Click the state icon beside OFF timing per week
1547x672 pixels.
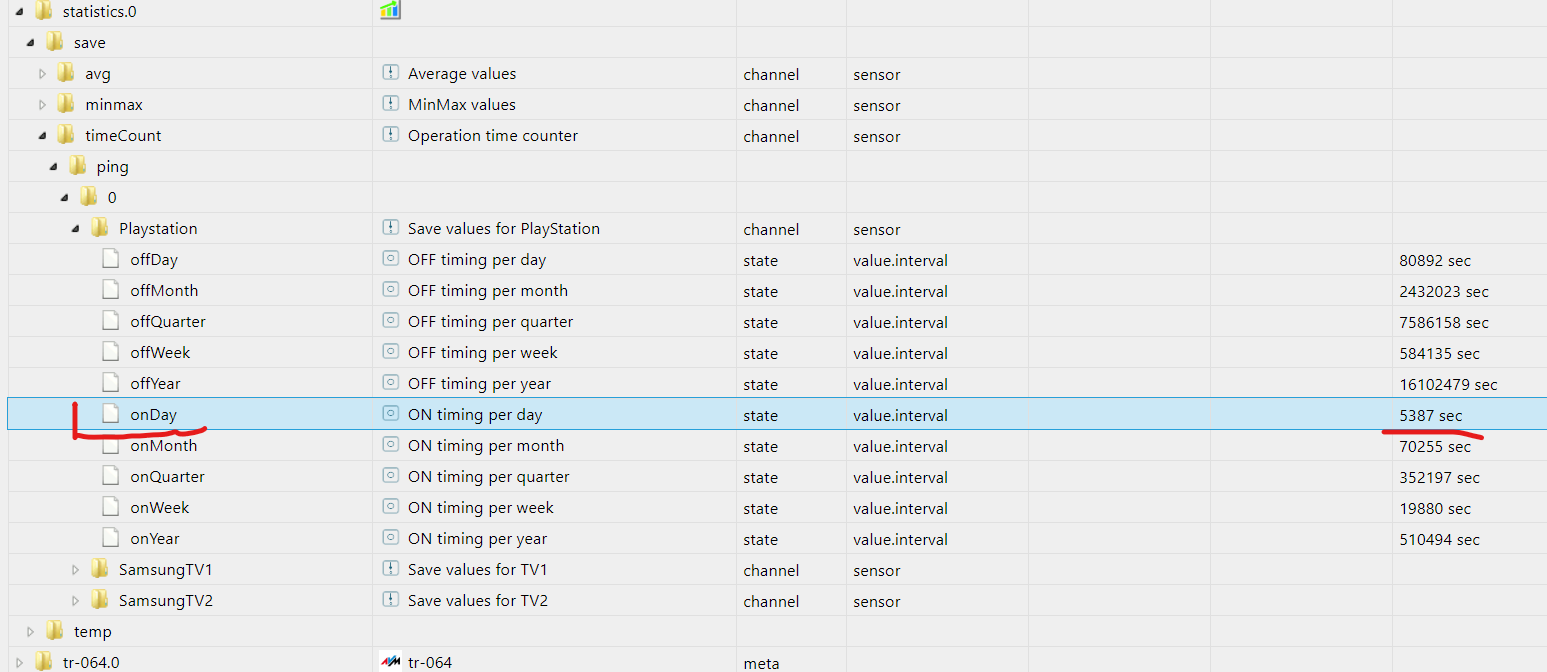pos(391,352)
